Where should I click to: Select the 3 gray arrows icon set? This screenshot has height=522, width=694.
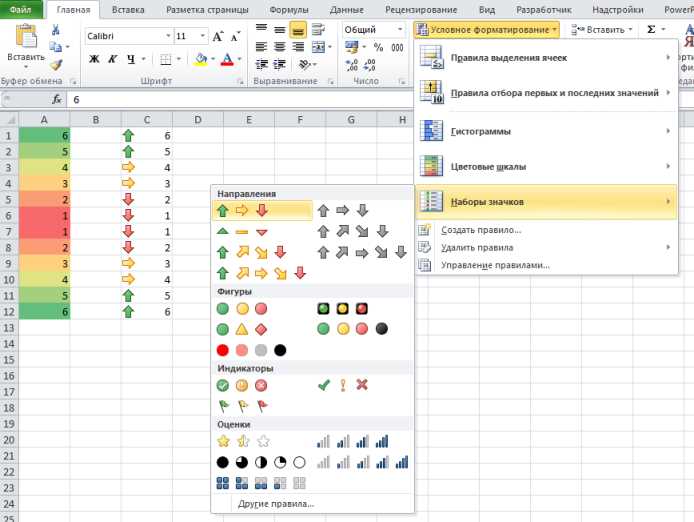point(343,211)
